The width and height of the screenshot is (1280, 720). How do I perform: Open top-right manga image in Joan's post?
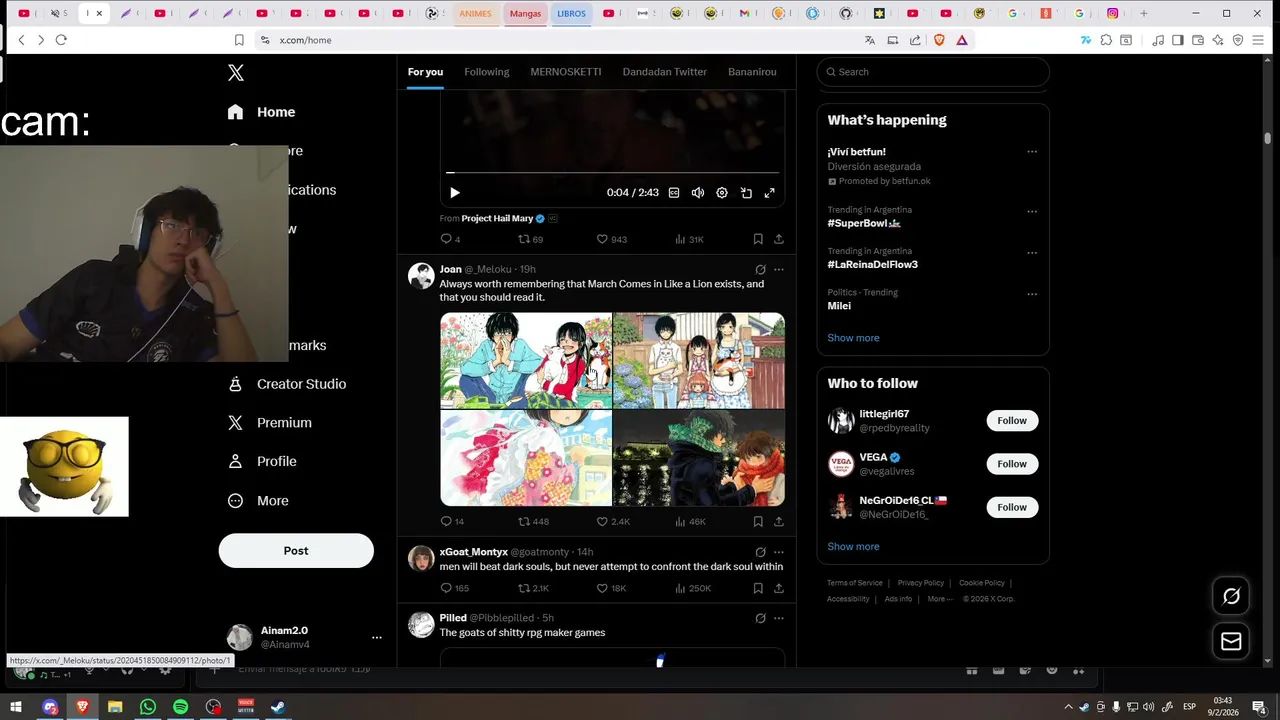click(699, 361)
